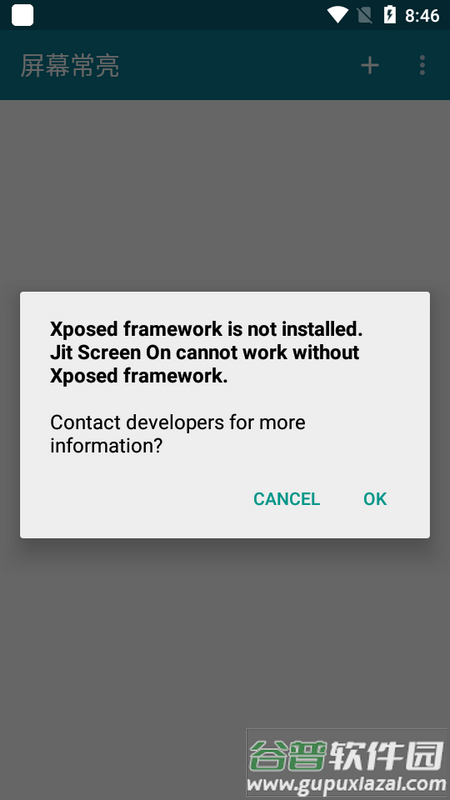Confirm the dialog with OK
Image resolution: width=450 pixels, height=800 pixels.
pos(375,499)
